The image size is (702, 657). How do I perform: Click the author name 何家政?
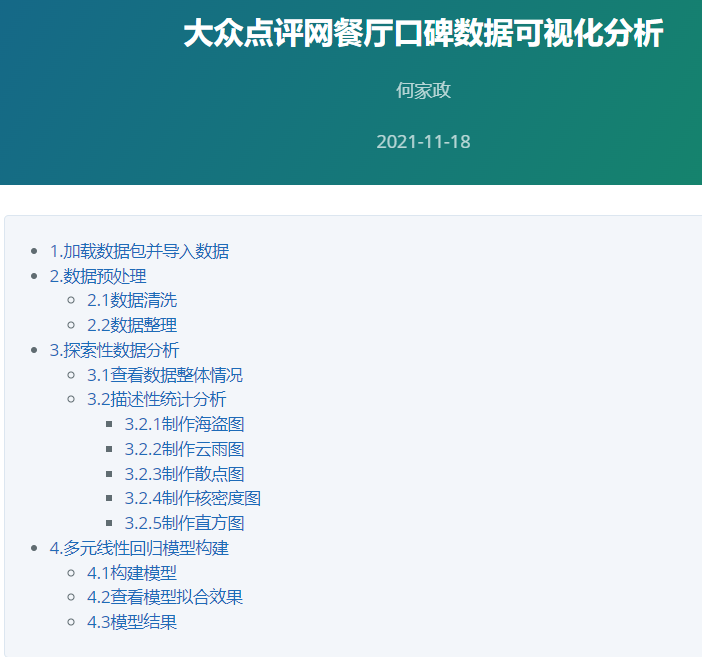(424, 90)
